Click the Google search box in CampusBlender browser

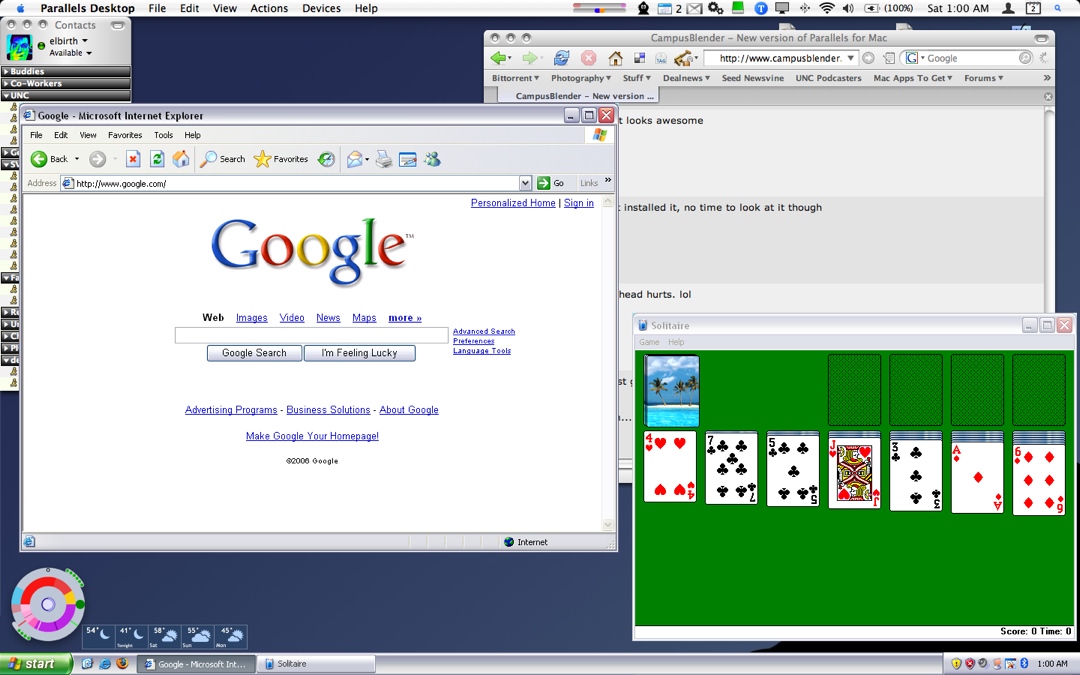click(x=968, y=58)
